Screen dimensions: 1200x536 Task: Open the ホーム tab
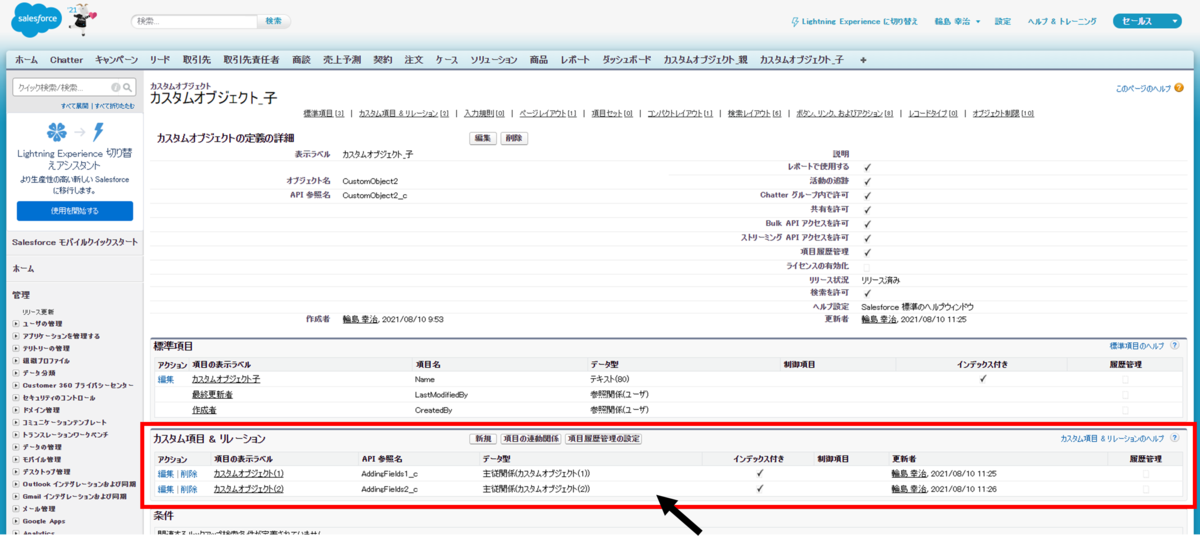[26, 60]
